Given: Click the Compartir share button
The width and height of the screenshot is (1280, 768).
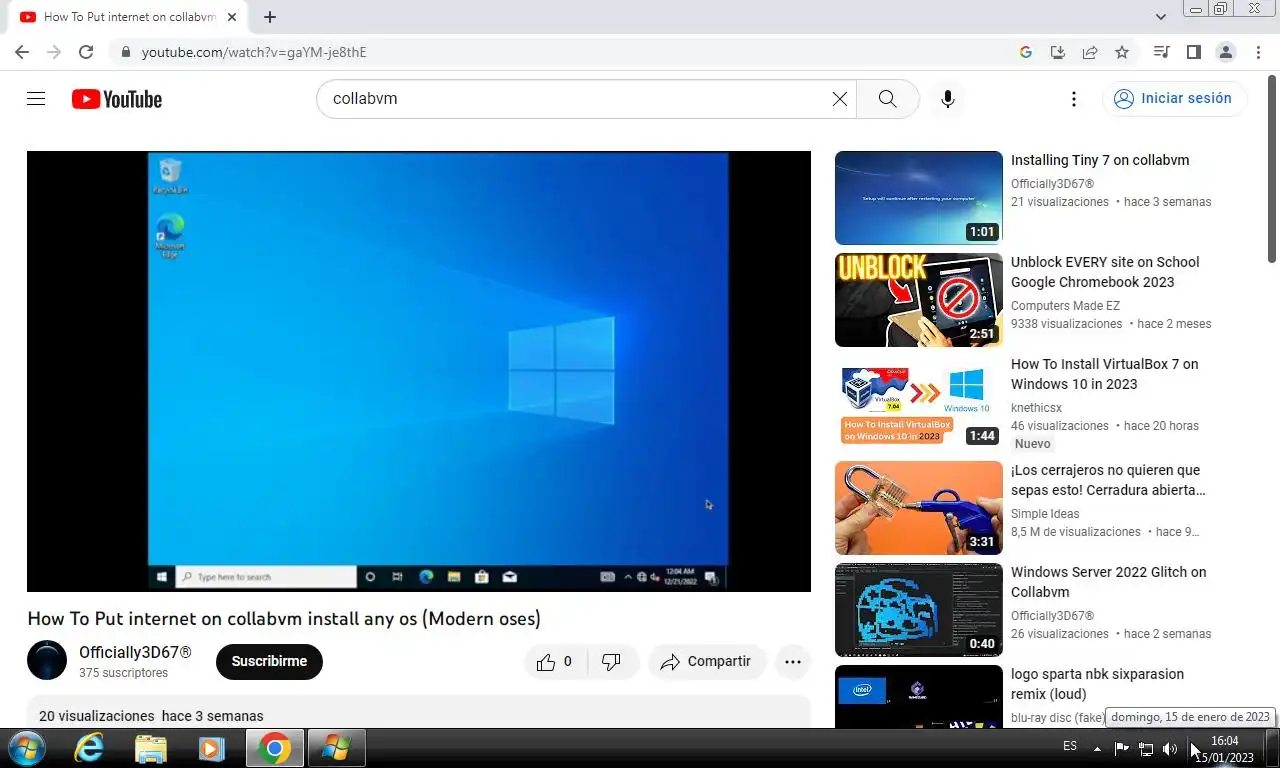Looking at the screenshot, I should point(707,662).
